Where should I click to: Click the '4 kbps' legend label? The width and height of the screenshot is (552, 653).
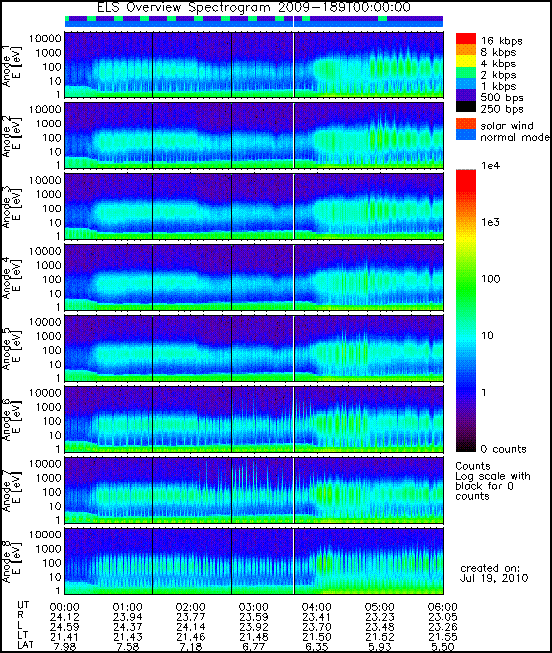(498, 64)
